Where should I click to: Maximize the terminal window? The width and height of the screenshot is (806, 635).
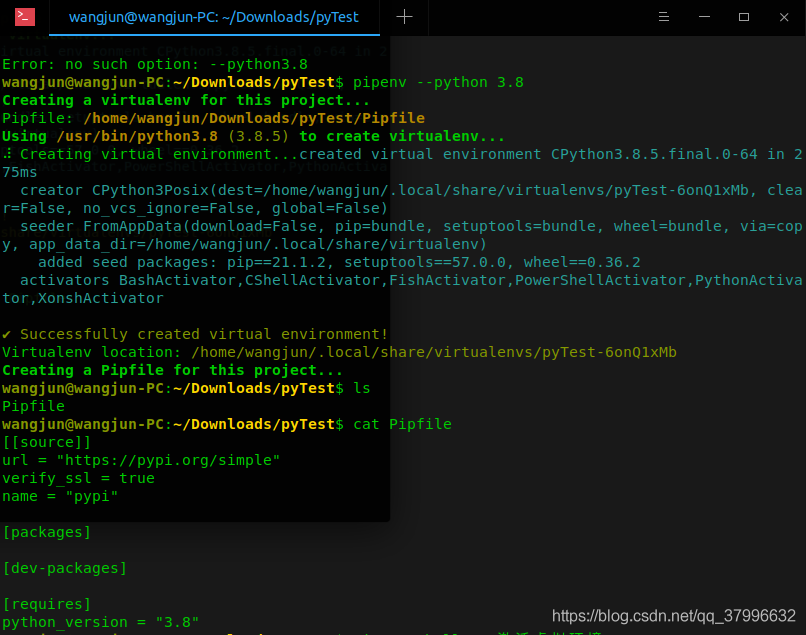tap(743, 17)
